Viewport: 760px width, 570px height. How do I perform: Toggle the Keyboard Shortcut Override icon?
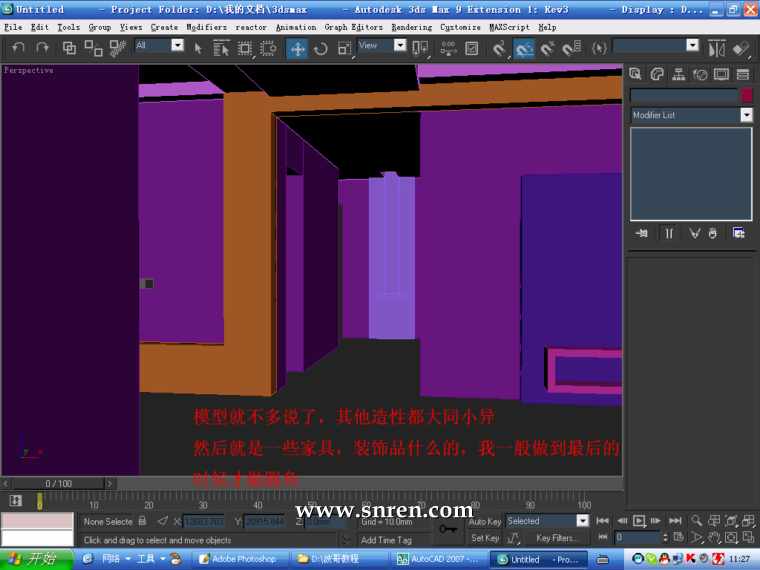coord(472,48)
